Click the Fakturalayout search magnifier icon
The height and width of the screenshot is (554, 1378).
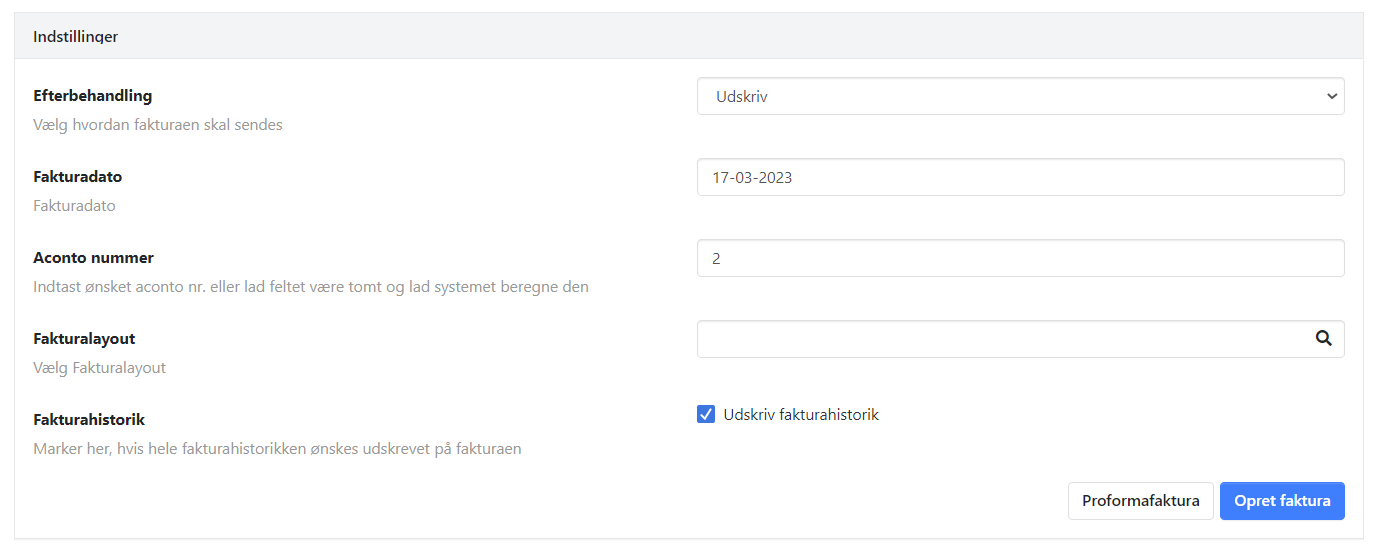[1324, 339]
